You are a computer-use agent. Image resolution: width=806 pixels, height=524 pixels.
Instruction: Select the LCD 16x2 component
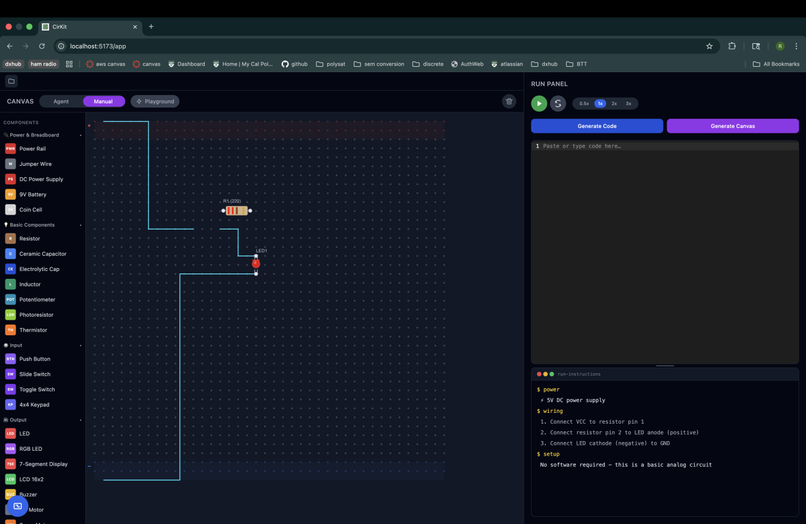coord(31,479)
